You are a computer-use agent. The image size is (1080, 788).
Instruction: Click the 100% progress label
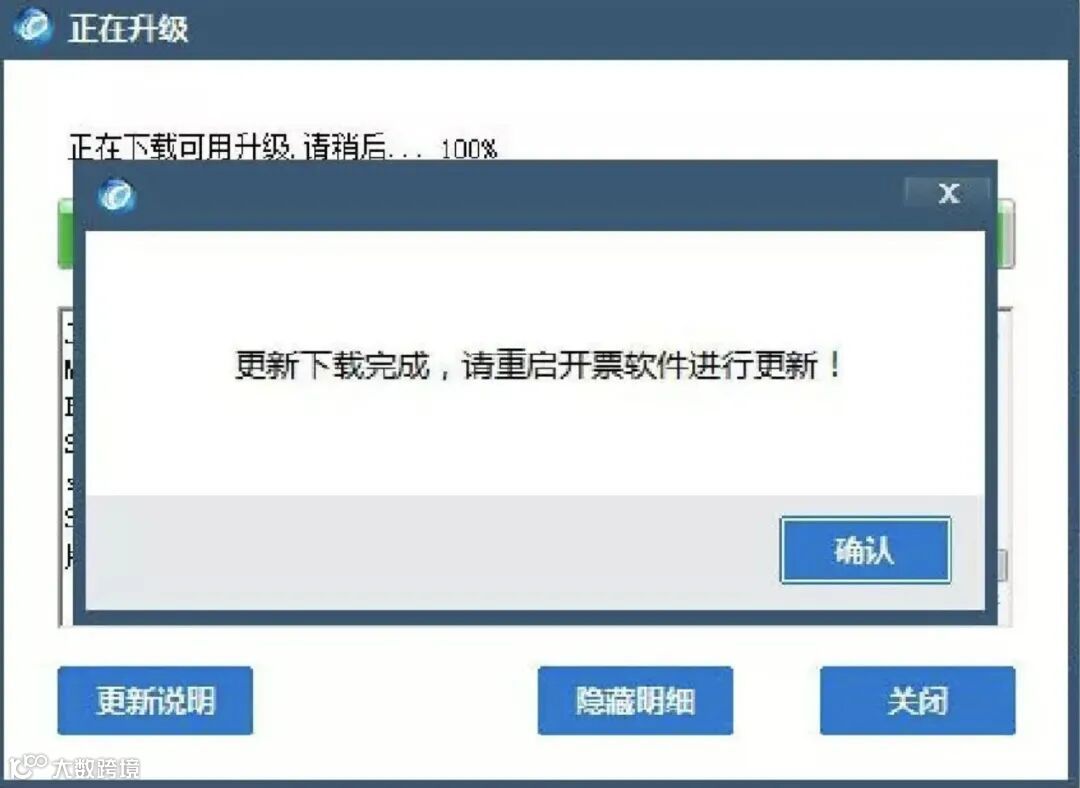point(468,149)
